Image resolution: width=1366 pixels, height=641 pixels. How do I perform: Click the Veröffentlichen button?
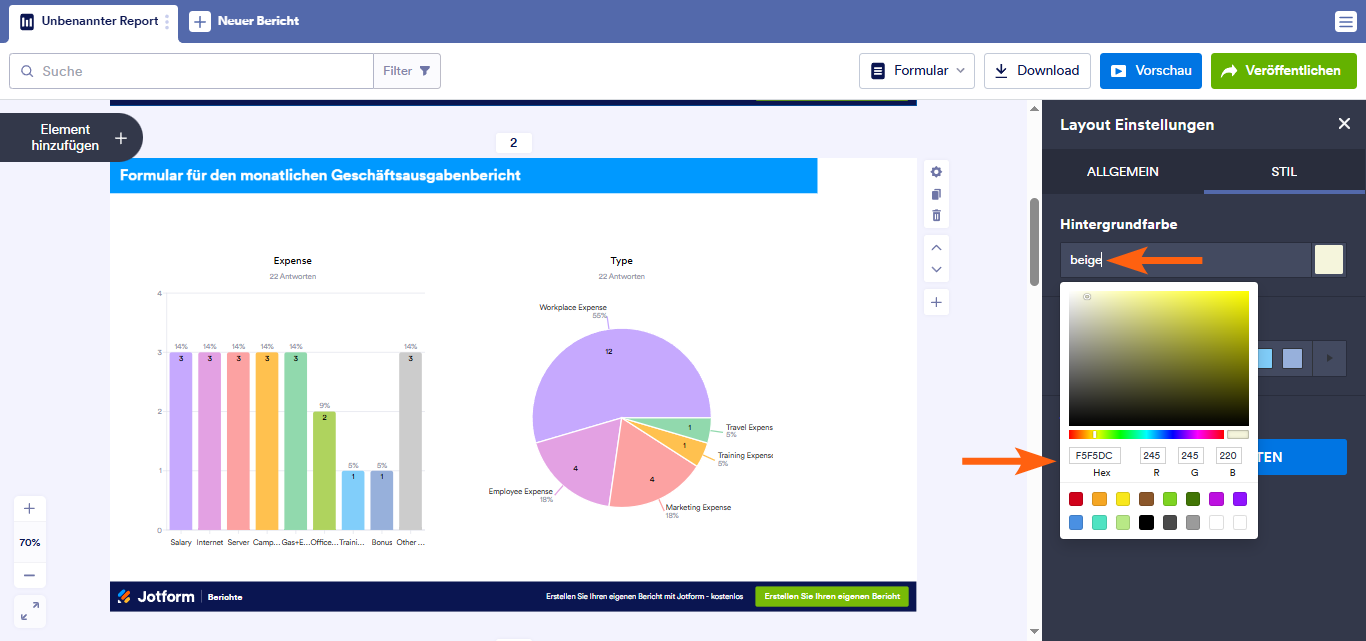1283,71
